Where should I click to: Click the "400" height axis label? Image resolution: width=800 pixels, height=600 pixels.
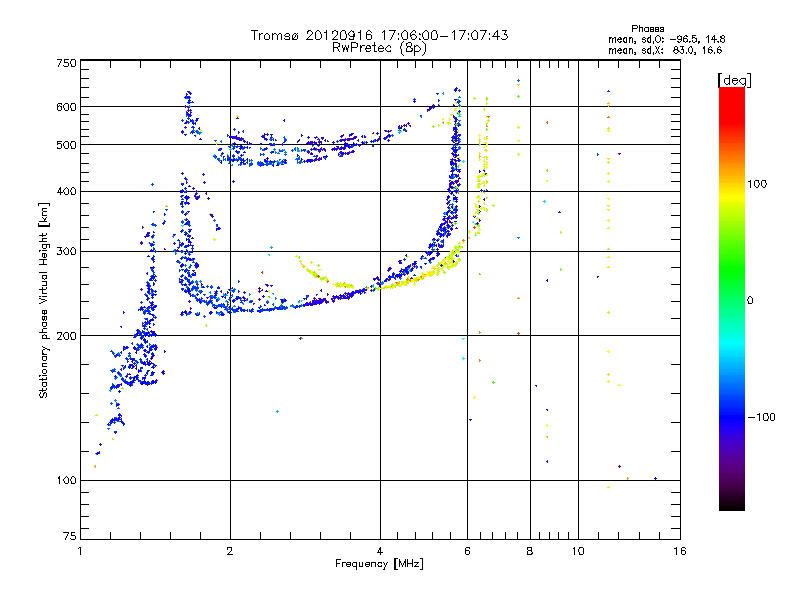(x=66, y=192)
